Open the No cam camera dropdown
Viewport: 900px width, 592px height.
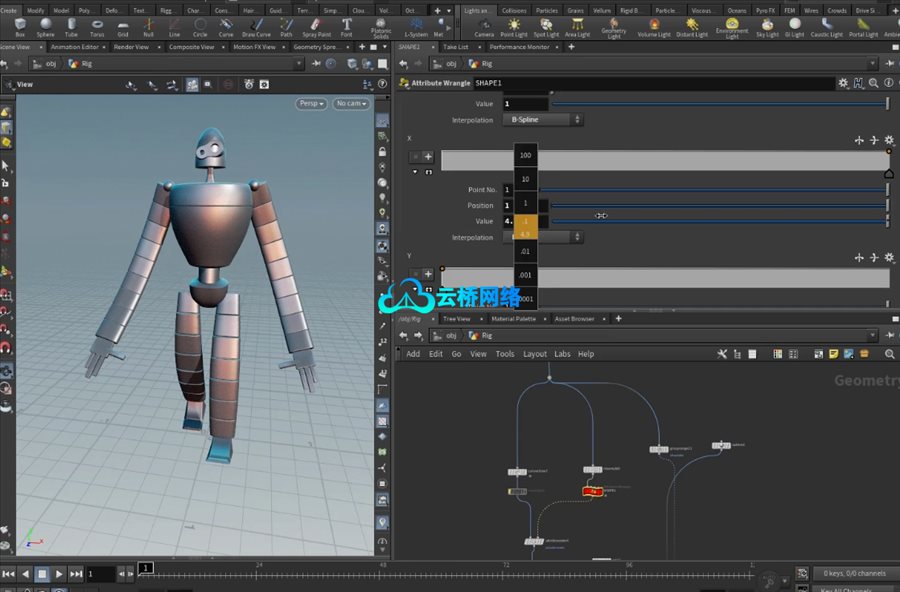[351, 103]
